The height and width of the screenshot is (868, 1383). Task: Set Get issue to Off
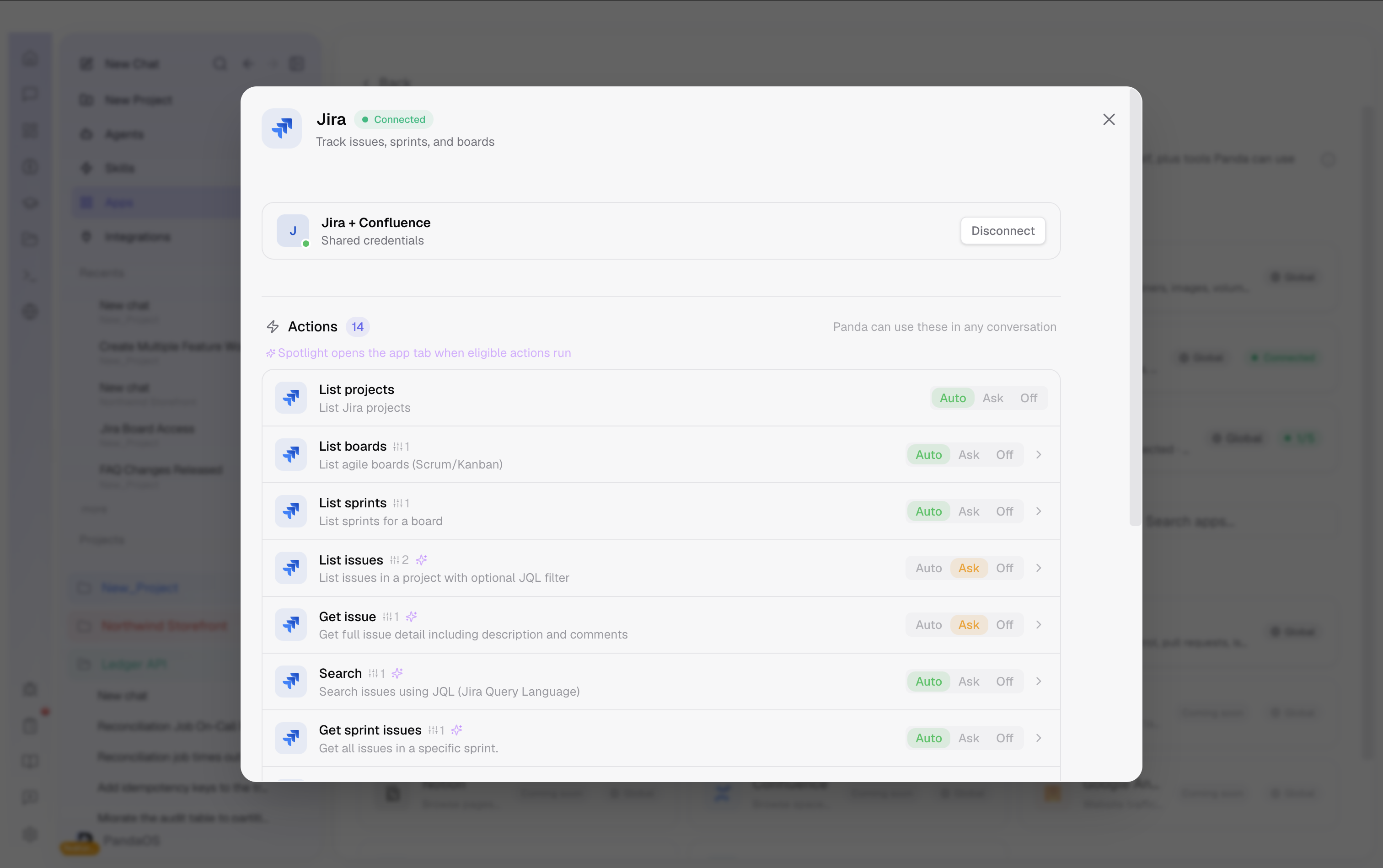click(1004, 624)
